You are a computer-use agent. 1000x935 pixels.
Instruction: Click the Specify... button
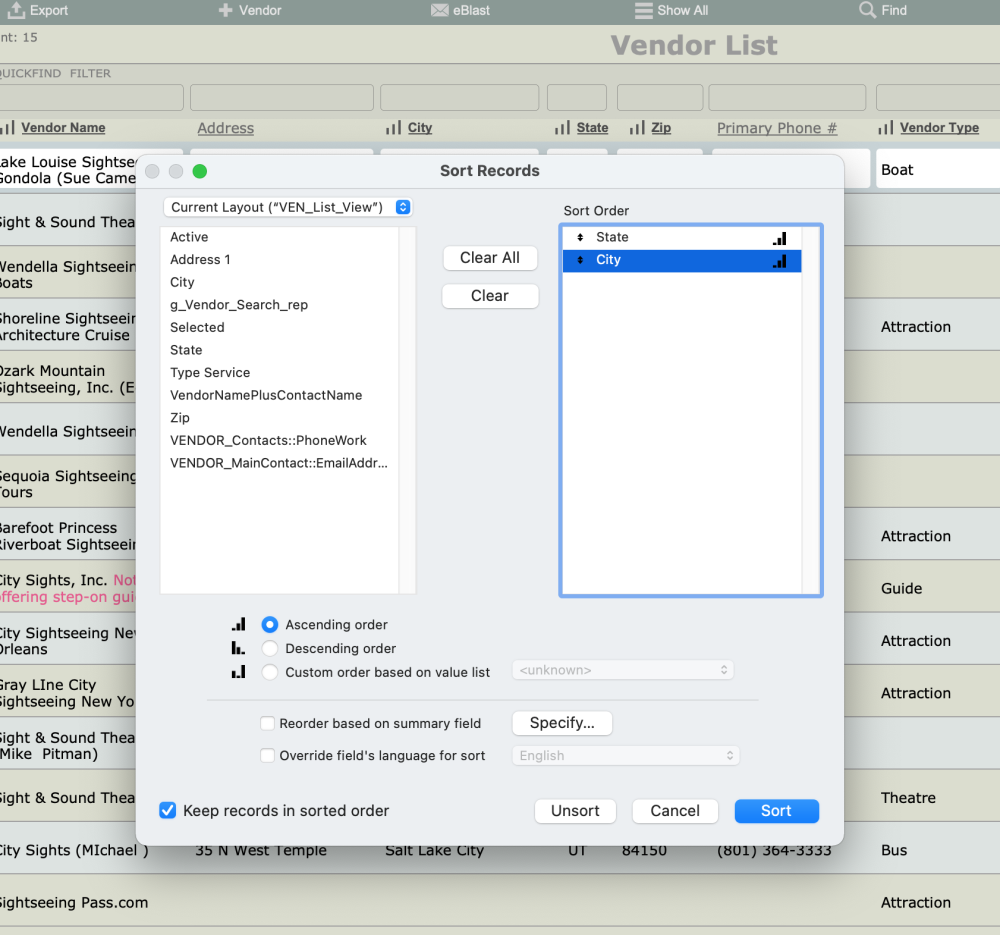[x=562, y=723]
